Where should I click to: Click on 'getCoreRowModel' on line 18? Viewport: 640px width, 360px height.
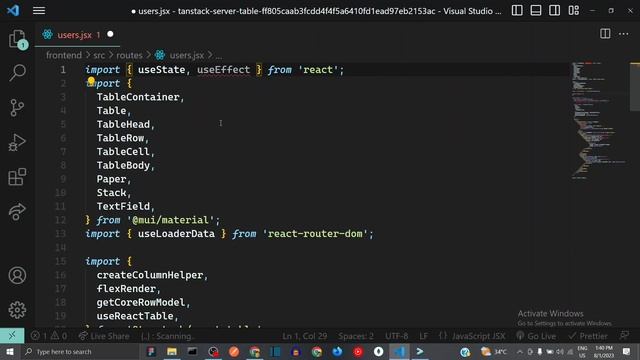coord(141,302)
